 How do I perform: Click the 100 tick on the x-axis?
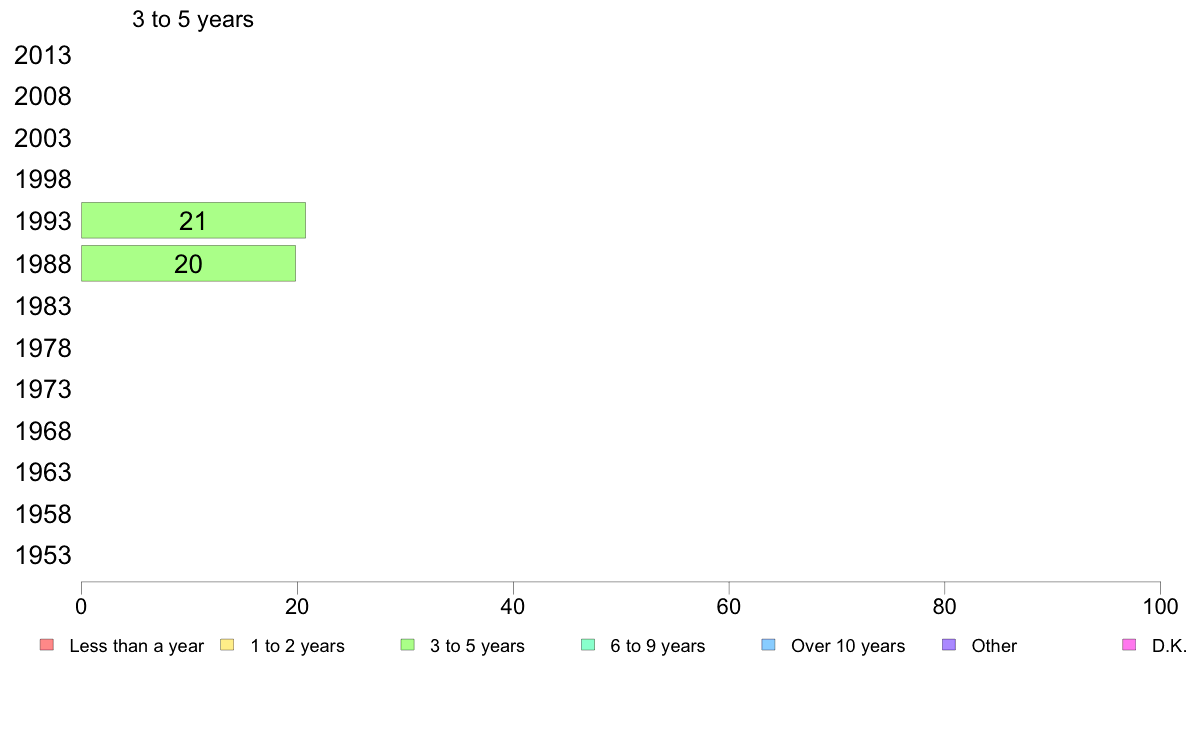pyautogui.click(x=1160, y=606)
